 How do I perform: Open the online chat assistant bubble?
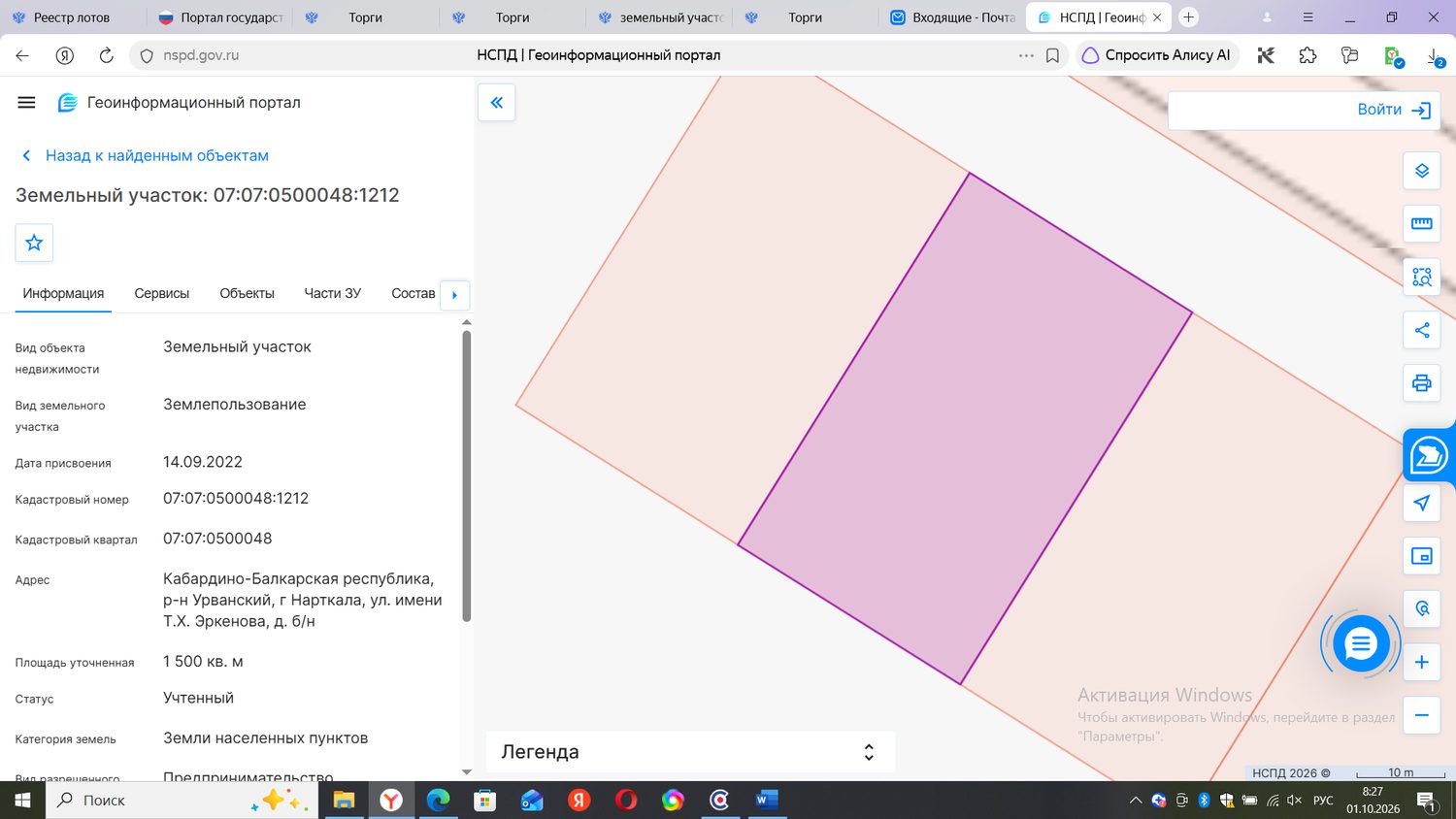(x=1361, y=643)
